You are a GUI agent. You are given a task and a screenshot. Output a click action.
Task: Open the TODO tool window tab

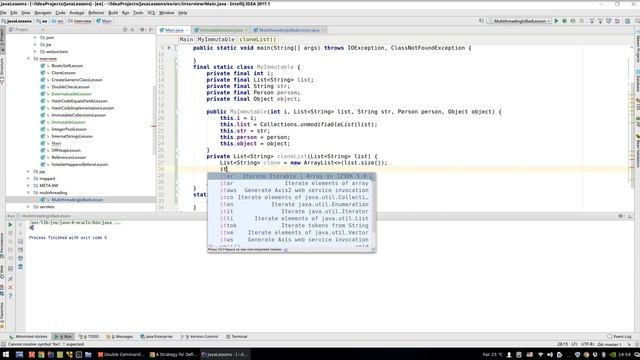click(89, 337)
